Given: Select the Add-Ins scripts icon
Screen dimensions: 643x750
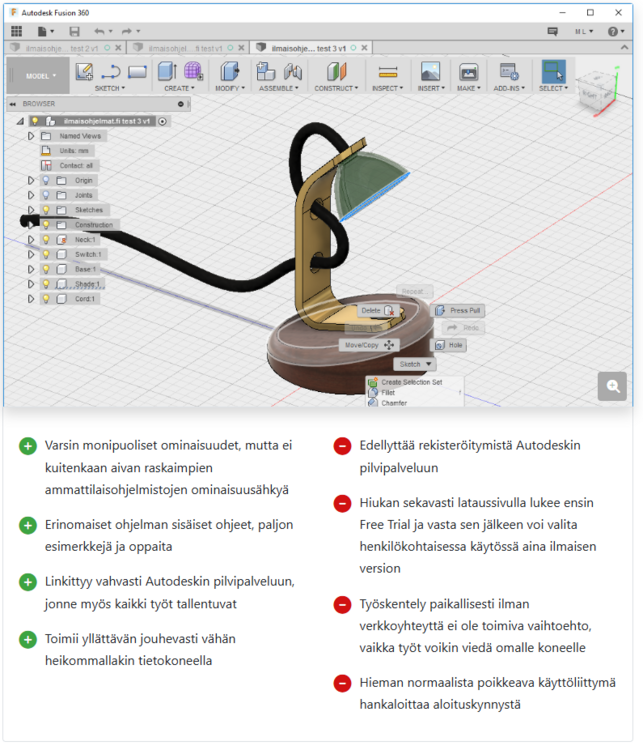Looking at the screenshot, I should pyautogui.click(x=509, y=72).
